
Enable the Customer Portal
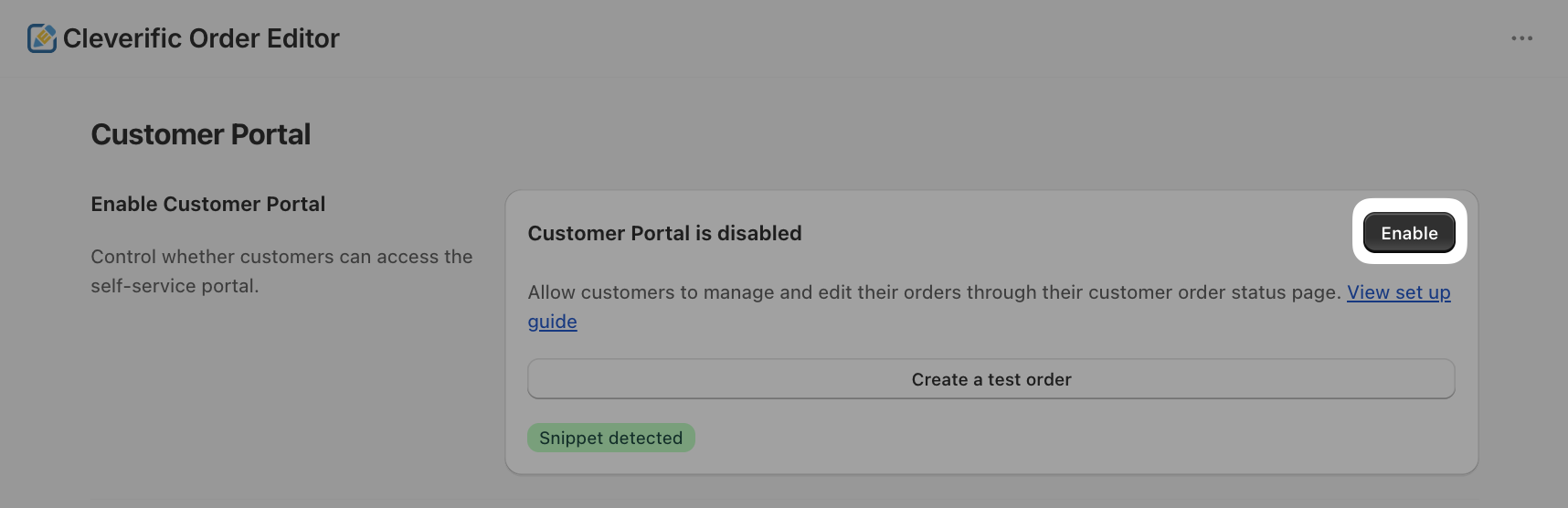(x=1408, y=233)
